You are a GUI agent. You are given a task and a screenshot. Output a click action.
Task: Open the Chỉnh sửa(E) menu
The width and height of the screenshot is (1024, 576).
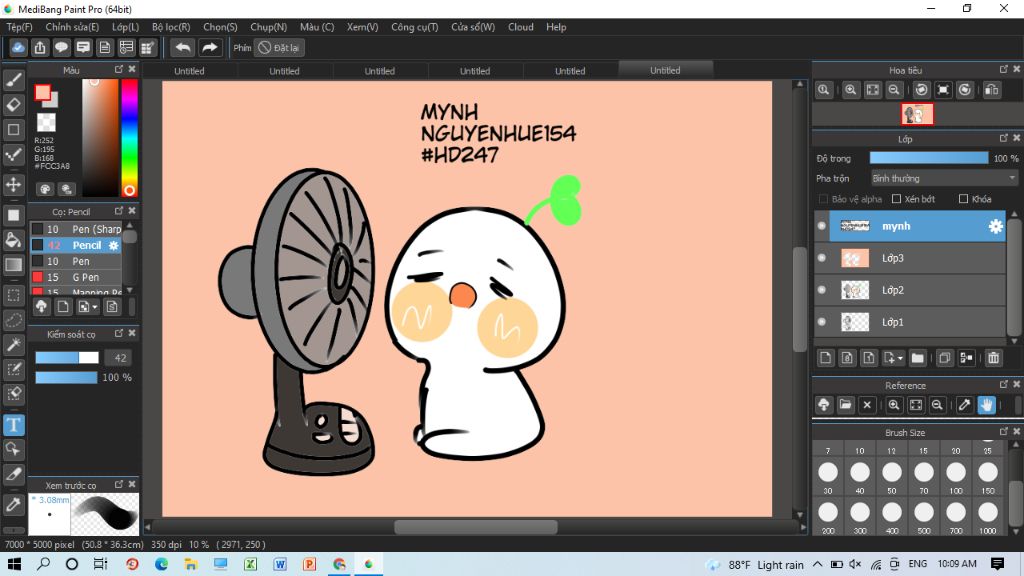[x=72, y=27]
